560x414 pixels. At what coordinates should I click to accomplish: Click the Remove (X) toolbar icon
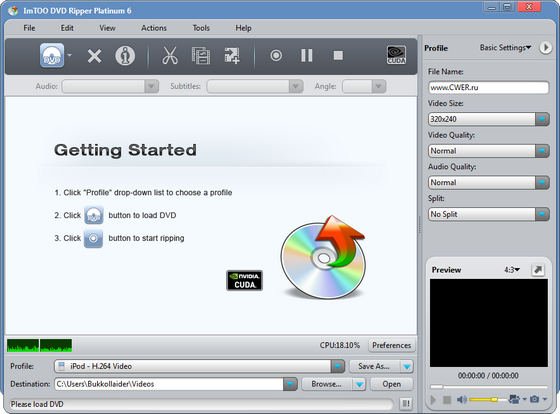pyautogui.click(x=94, y=56)
